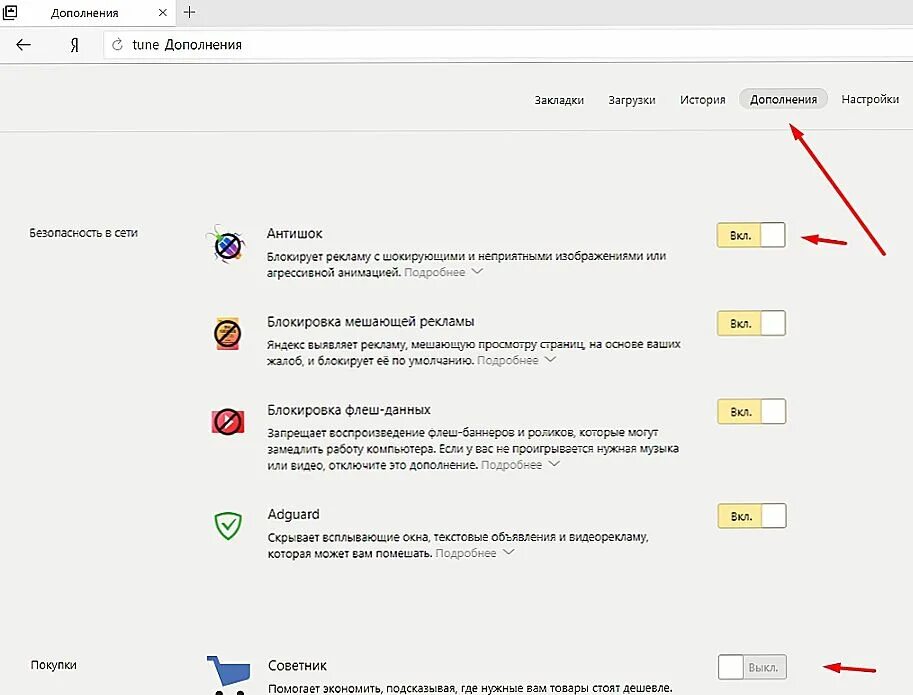This screenshot has height=695, width=913.
Task: Click the tab panel icon at top-left
Action: tap(10, 12)
